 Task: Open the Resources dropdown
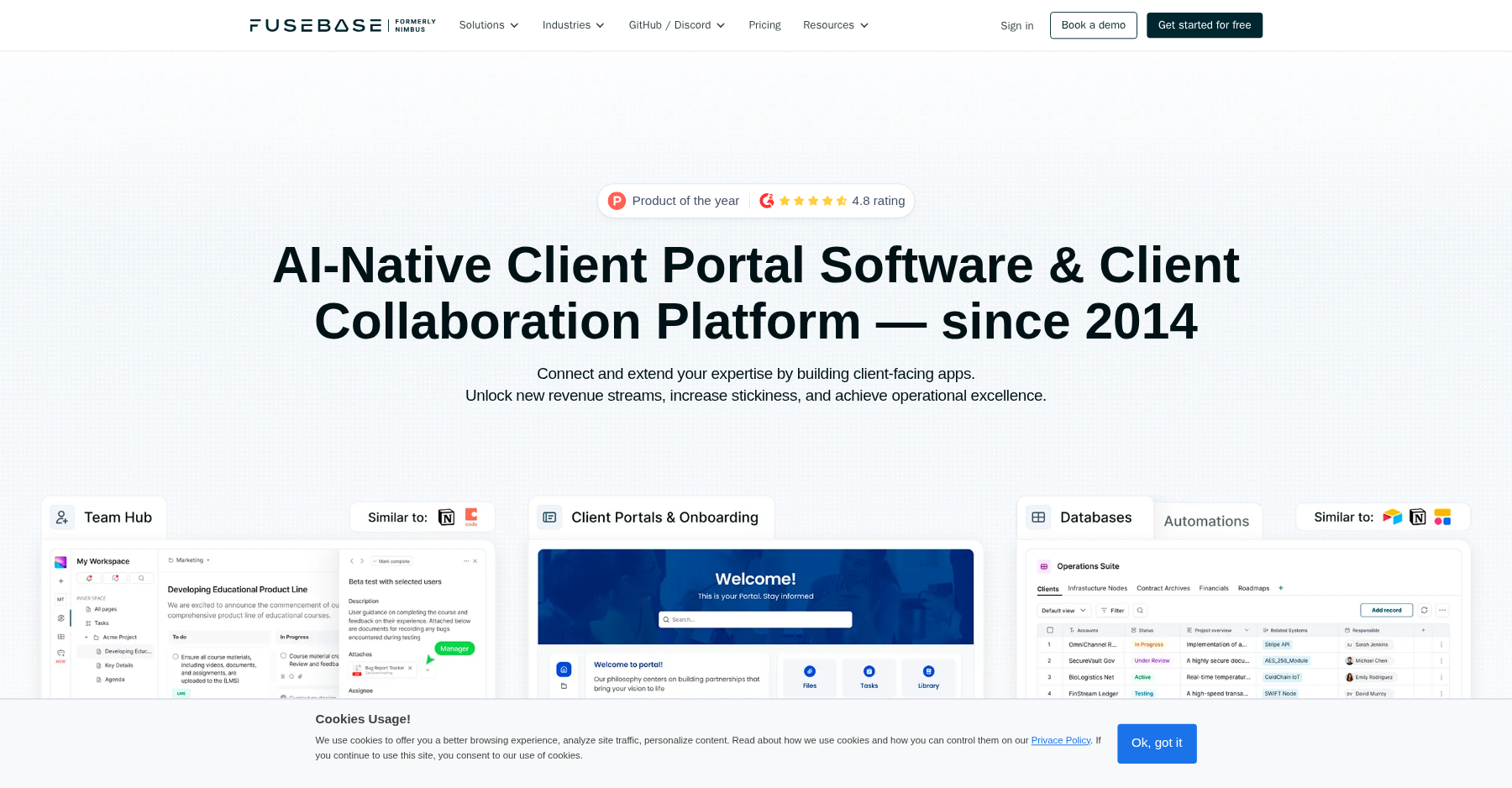tap(836, 25)
